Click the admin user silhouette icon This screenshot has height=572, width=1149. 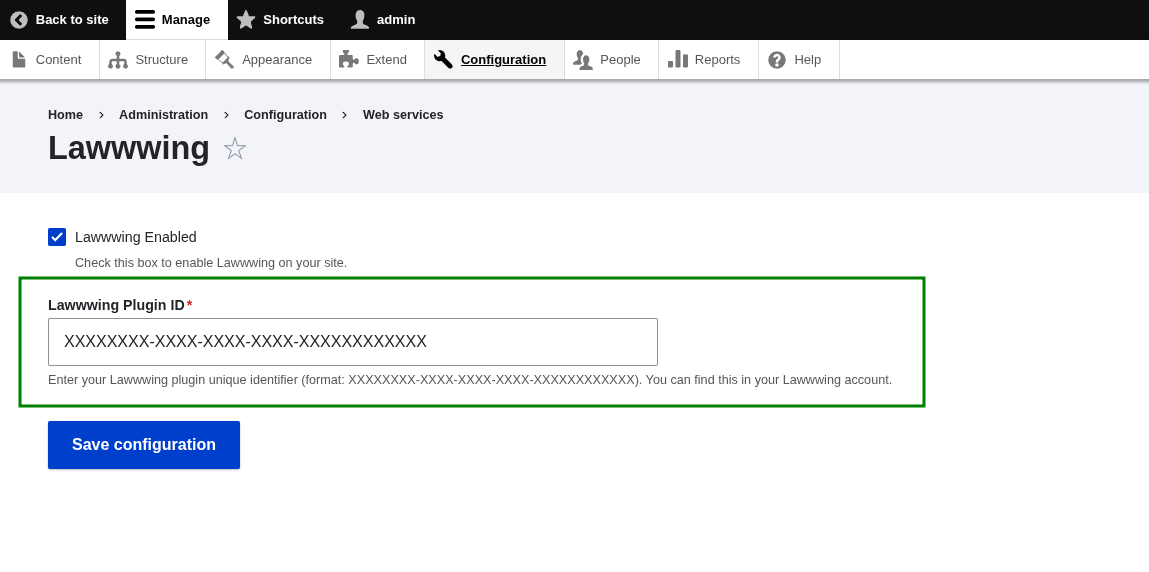click(360, 20)
